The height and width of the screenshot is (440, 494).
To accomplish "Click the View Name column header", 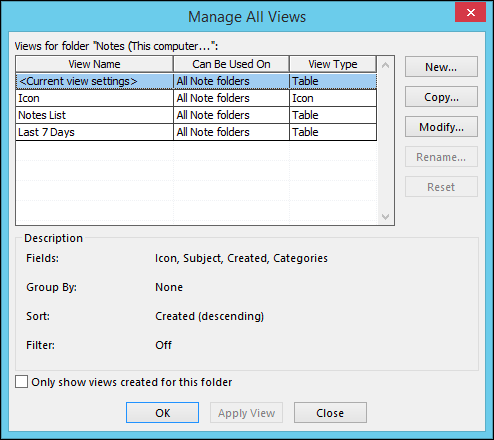I will 94,64.
